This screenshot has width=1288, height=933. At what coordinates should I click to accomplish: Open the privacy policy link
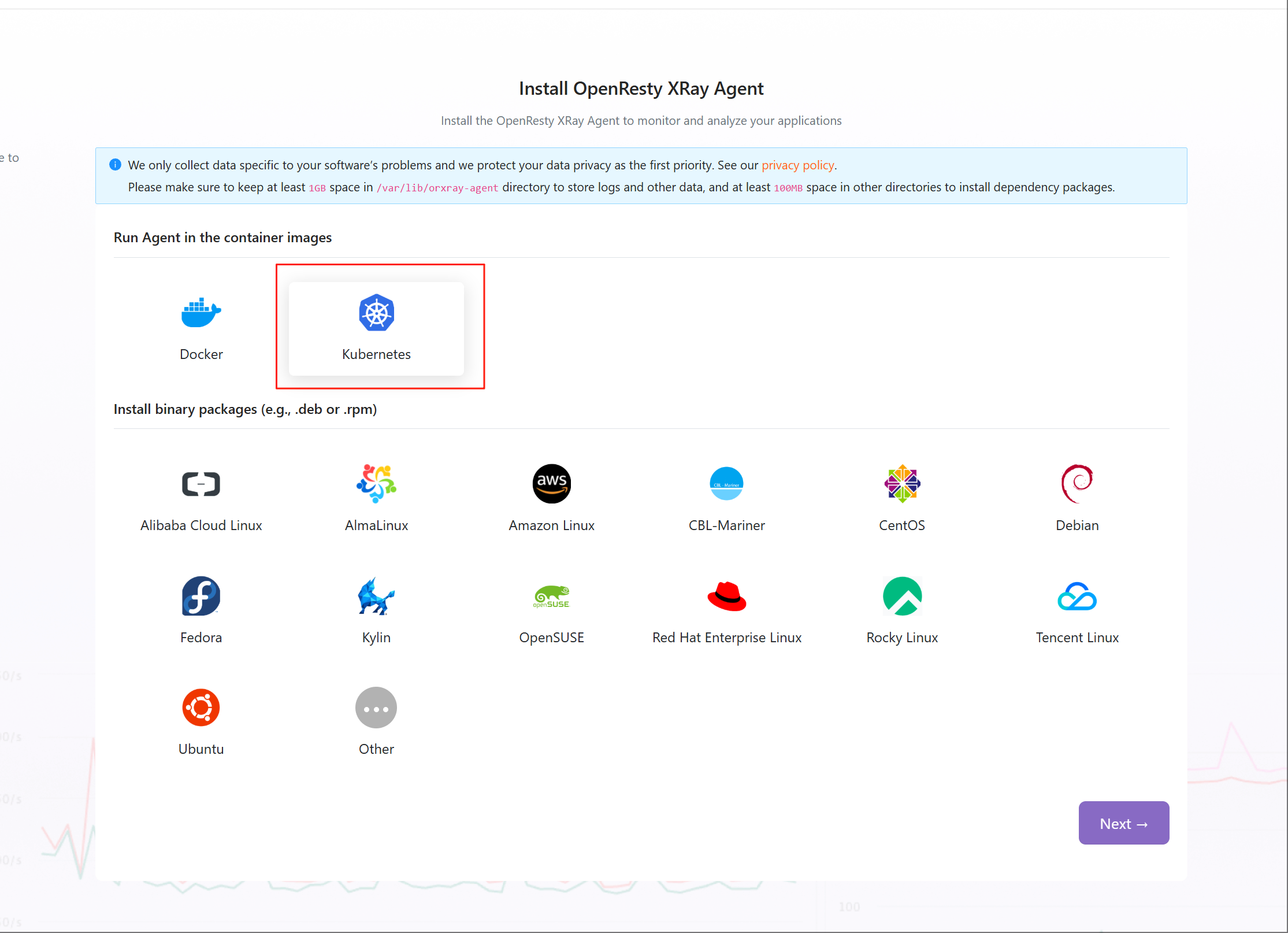coord(797,165)
